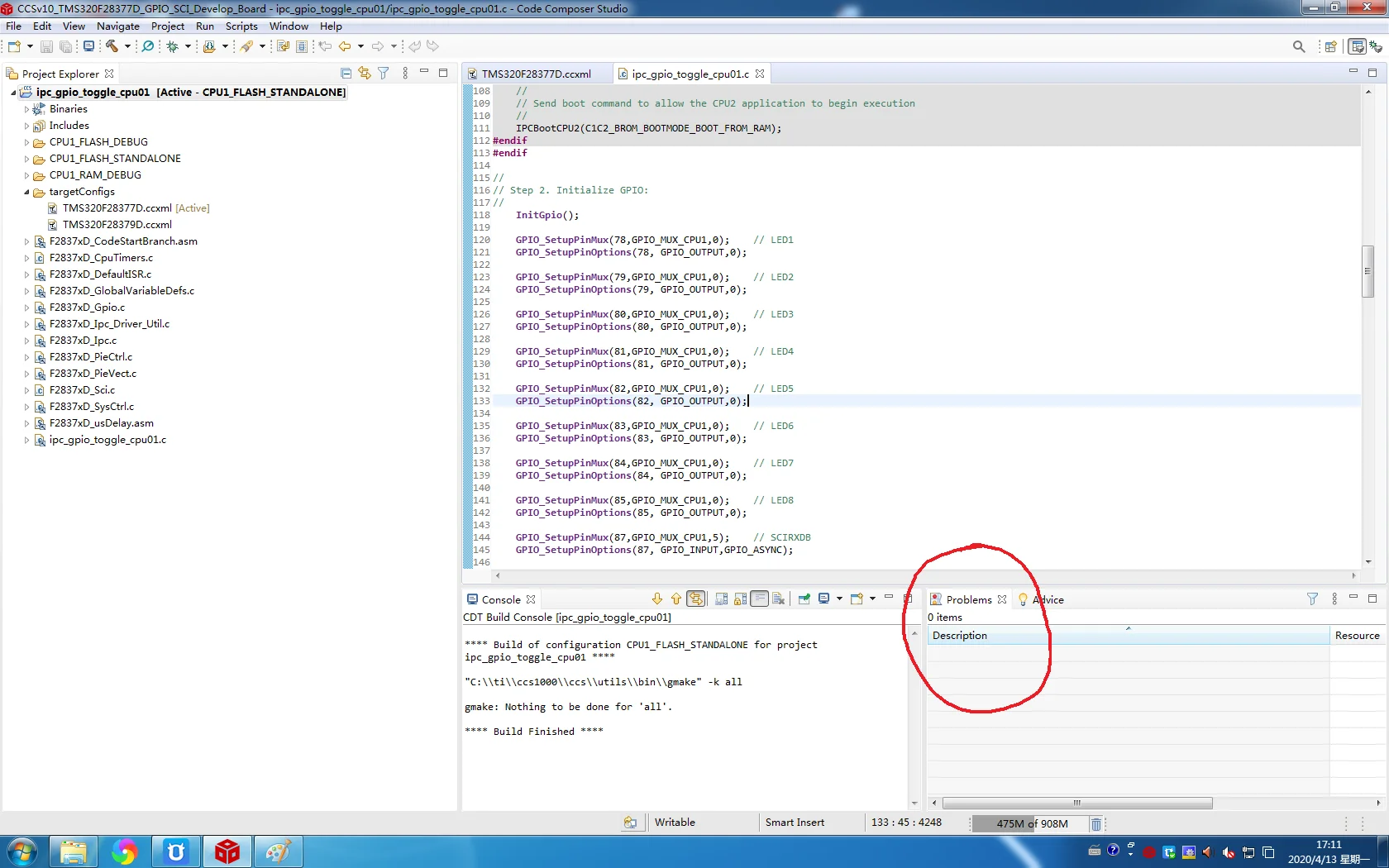This screenshot has width=1389, height=868.
Task: Open the New dropdown arrow in toolbar
Action: click(x=30, y=46)
